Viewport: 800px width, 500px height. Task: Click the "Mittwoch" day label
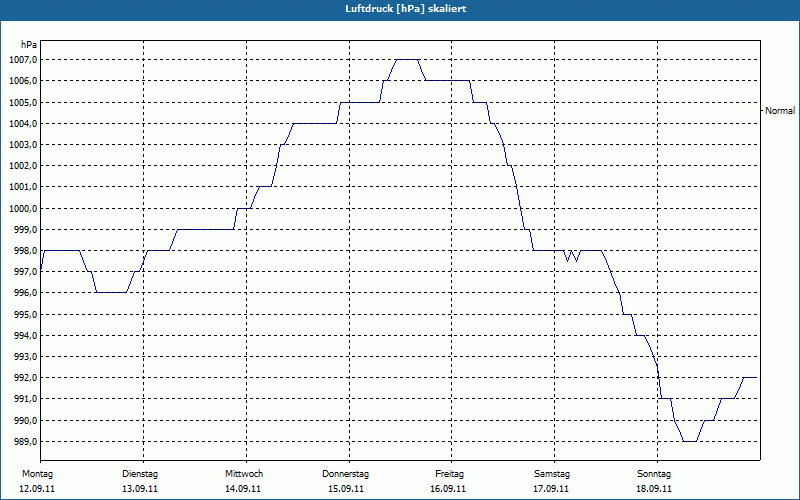[x=244, y=474]
